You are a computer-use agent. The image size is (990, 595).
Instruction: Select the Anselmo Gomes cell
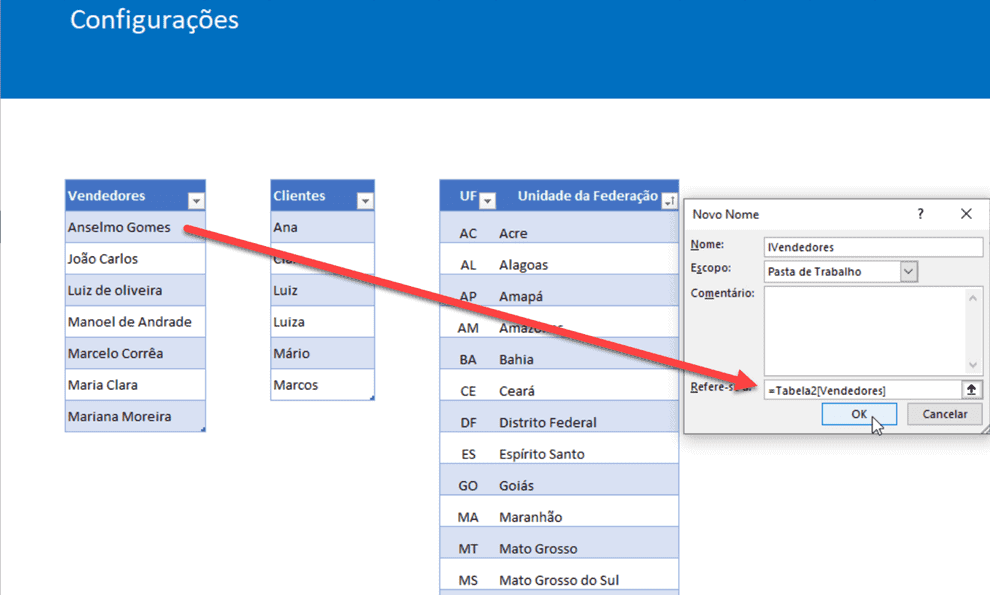coord(120,227)
